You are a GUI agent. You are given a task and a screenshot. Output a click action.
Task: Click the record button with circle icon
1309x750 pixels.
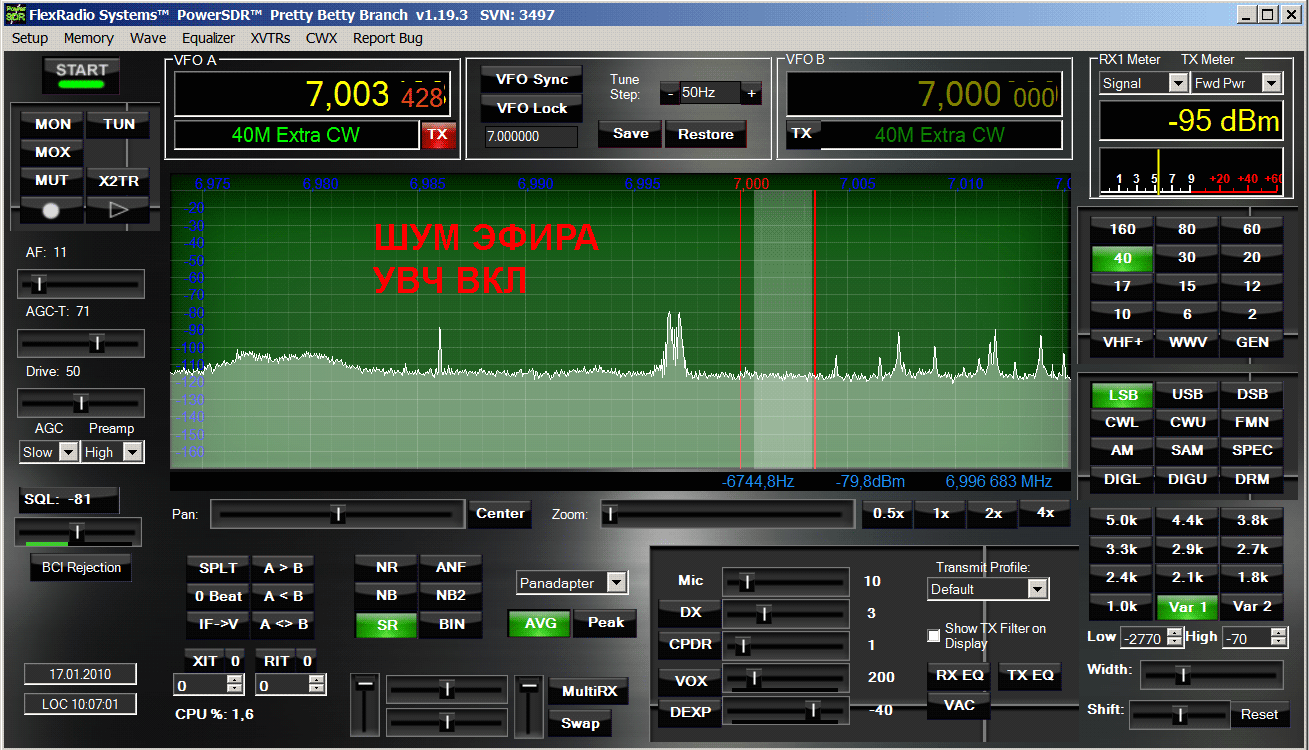52,209
